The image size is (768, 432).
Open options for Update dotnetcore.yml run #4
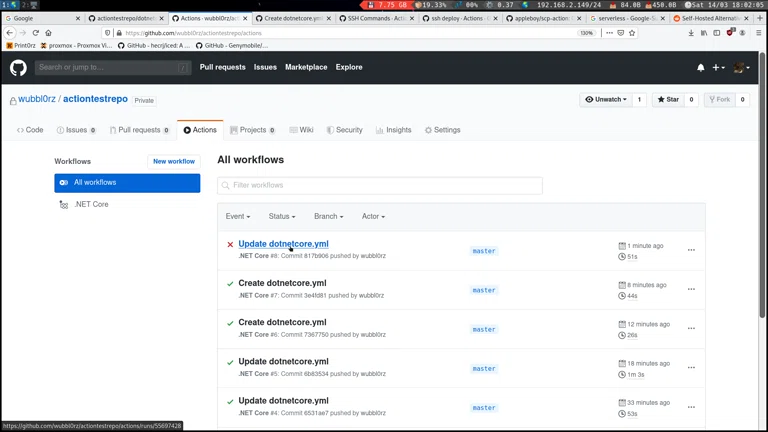[x=691, y=407]
